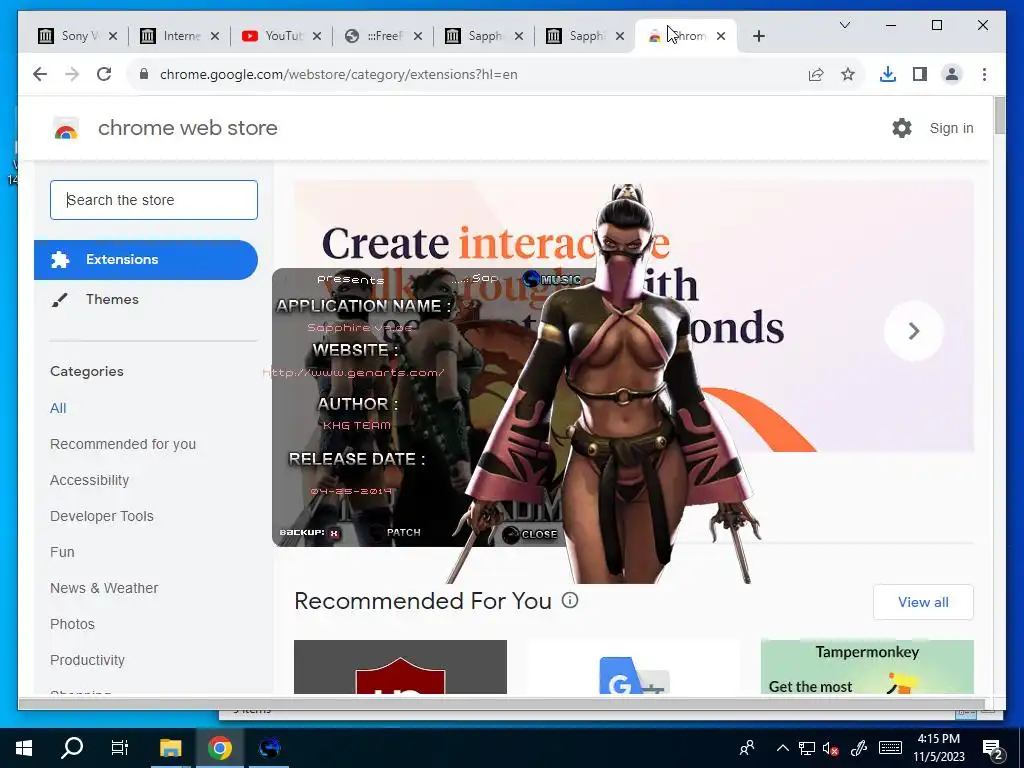Viewport: 1024px width, 768px height.
Task: Expand the tab search dropdown
Action: tap(844, 25)
